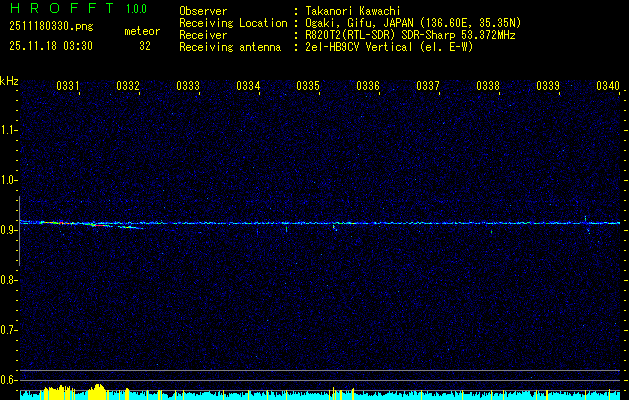Click the 0.6 kHz axis label
The image size is (629, 400).
tap(9, 380)
